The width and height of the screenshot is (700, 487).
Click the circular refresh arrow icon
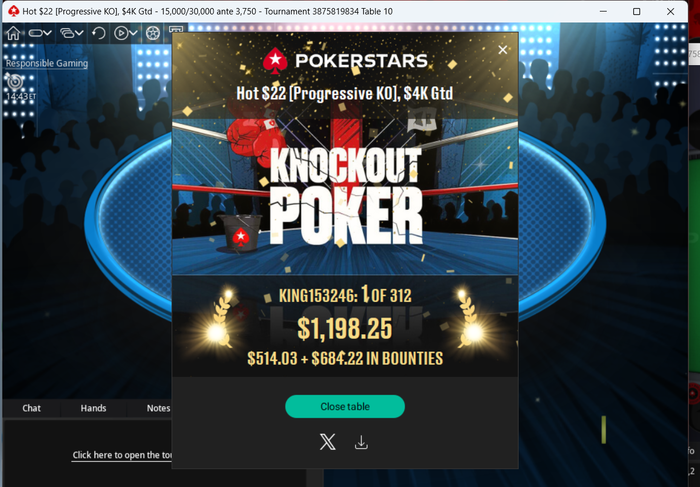pyautogui.click(x=99, y=33)
